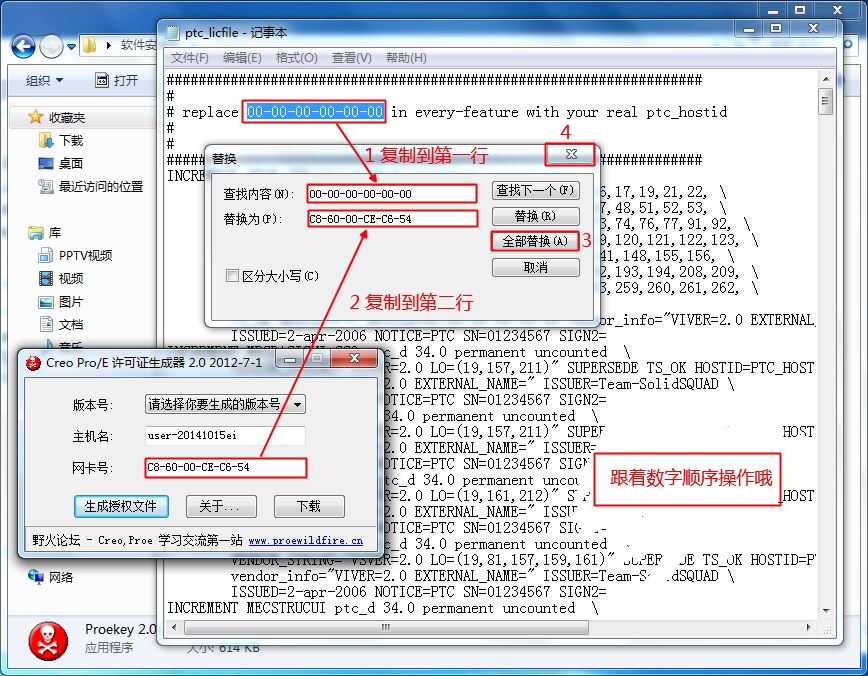Click the Proekey skull application icon

click(x=48, y=641)
